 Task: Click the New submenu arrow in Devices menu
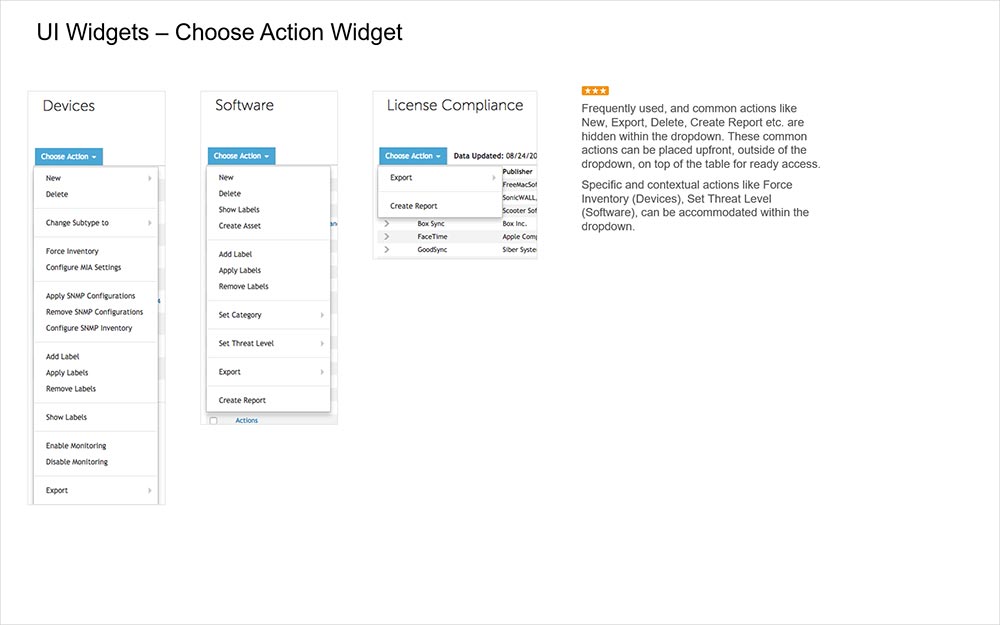click(150, 177)
